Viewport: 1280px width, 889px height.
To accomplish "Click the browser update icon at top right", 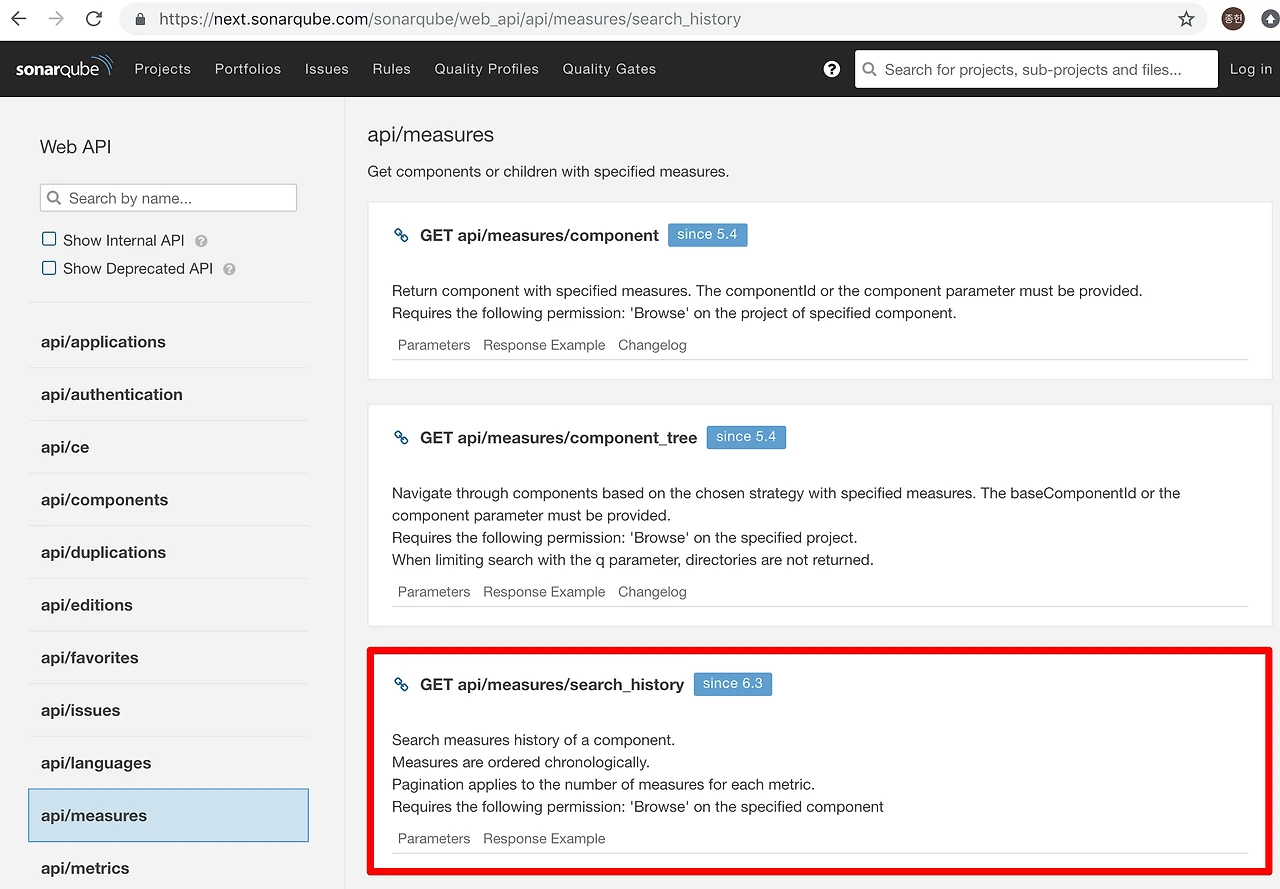I will tap(1270, 19).
